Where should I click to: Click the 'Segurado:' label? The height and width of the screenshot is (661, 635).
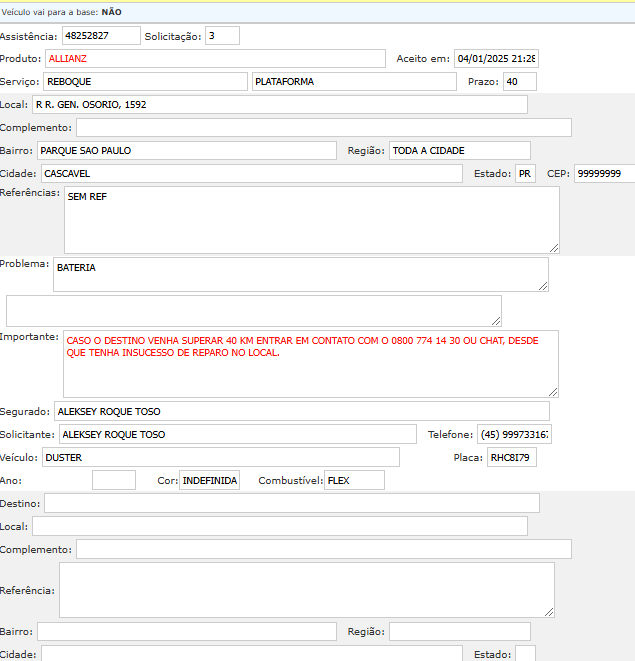[25, 411]
